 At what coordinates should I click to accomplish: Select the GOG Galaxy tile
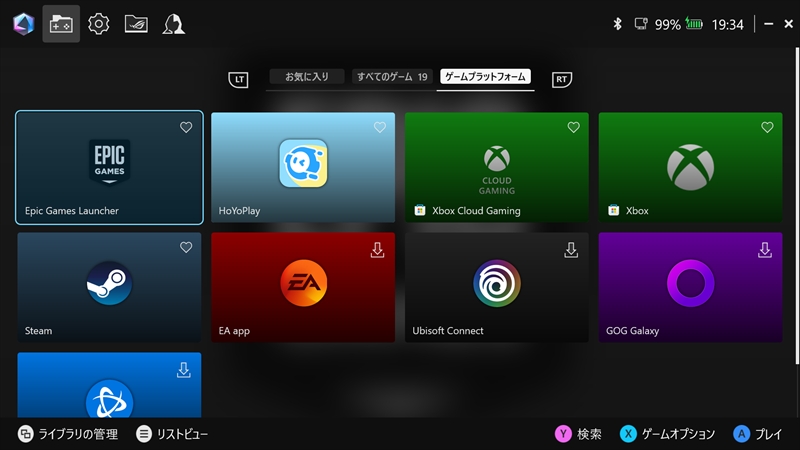690,287
